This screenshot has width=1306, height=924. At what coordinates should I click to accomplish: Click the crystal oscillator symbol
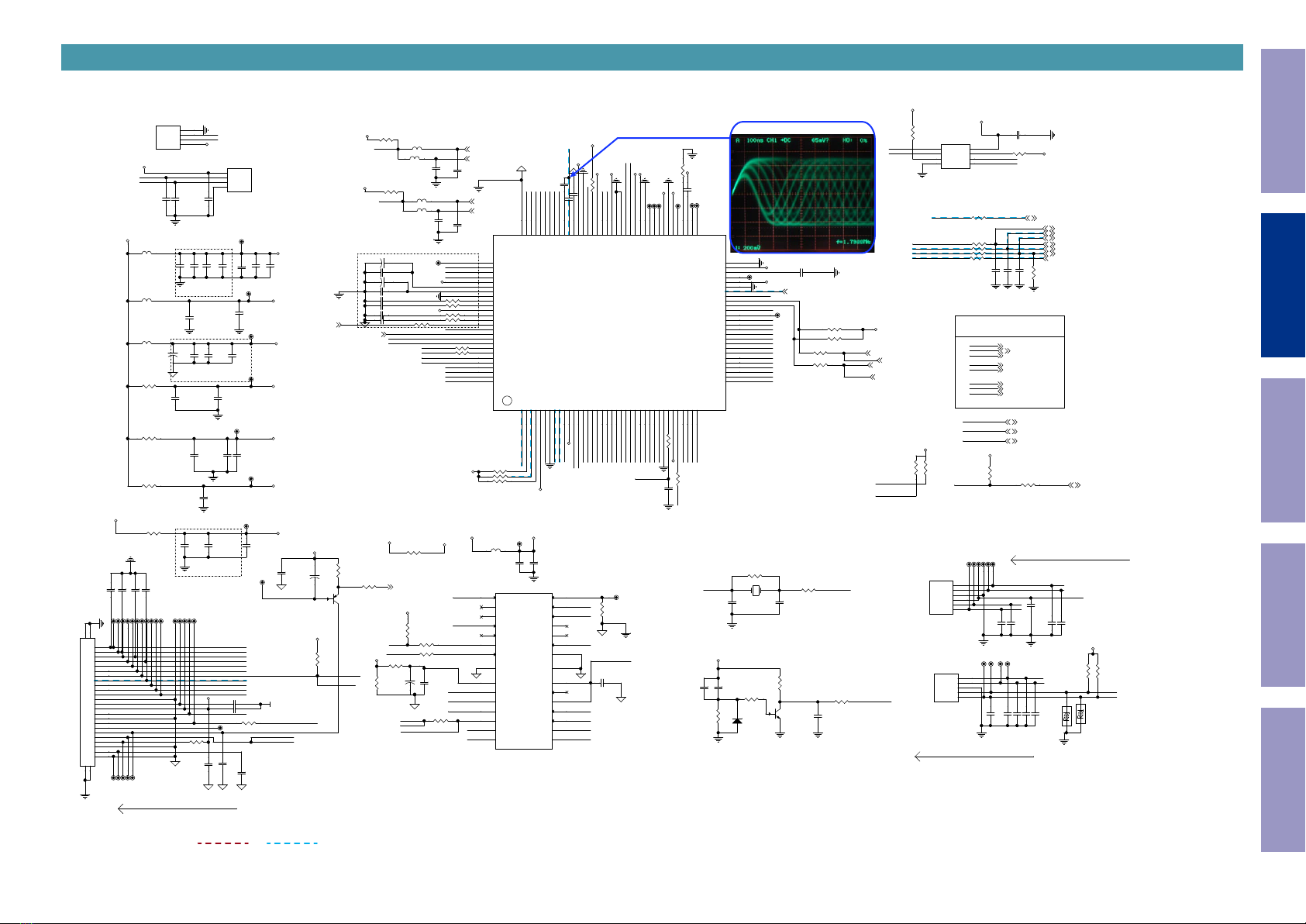pos(756,591)
